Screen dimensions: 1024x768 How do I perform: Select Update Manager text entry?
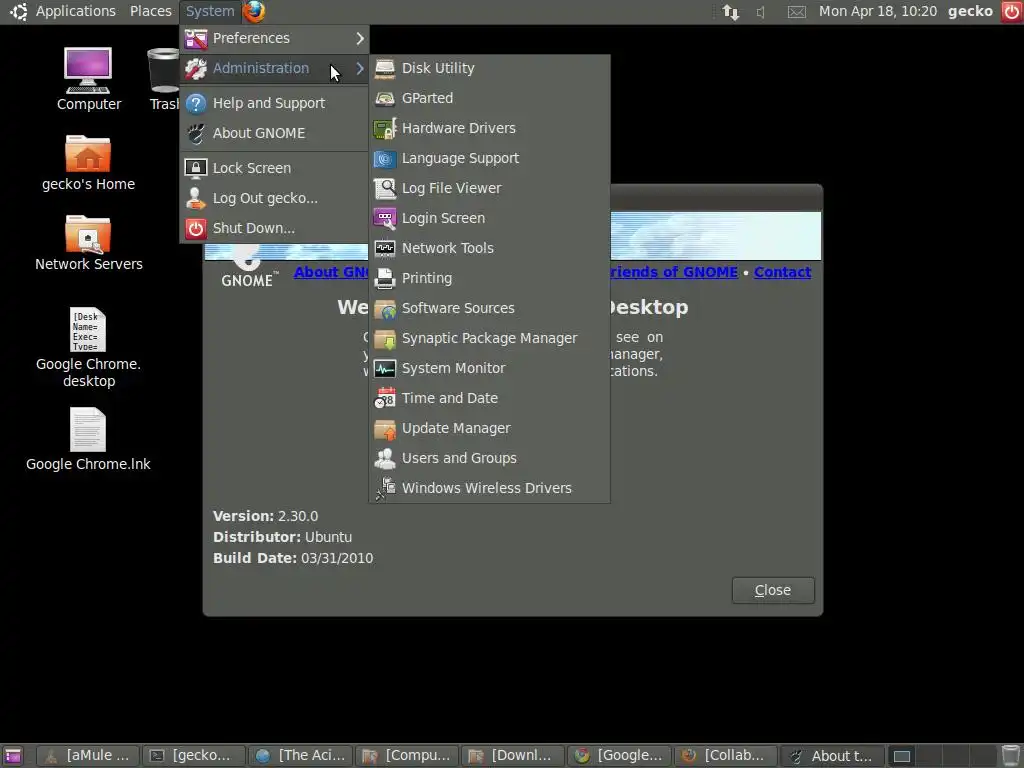point(456,428)
